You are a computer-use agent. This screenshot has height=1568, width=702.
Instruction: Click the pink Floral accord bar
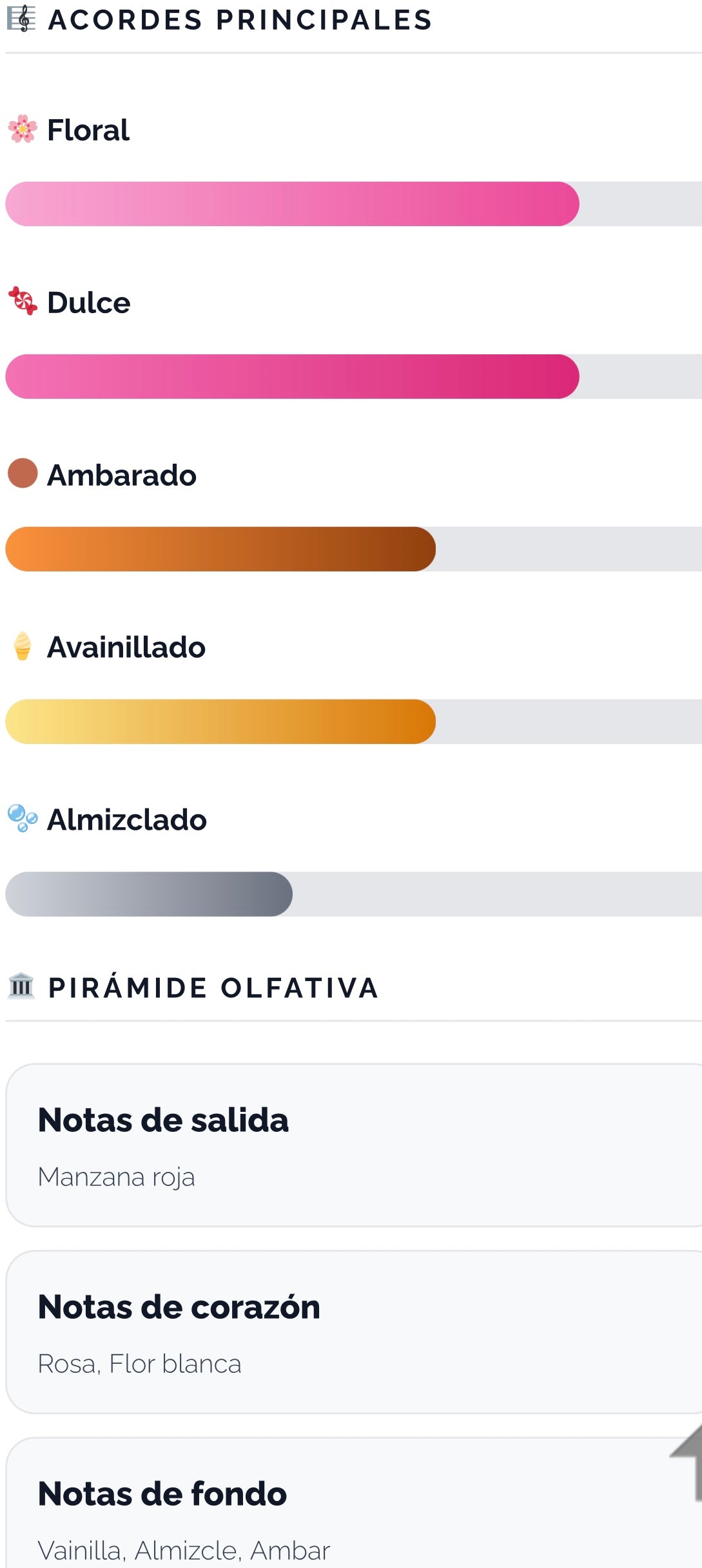pyautogui.click(x=292, y=204)
